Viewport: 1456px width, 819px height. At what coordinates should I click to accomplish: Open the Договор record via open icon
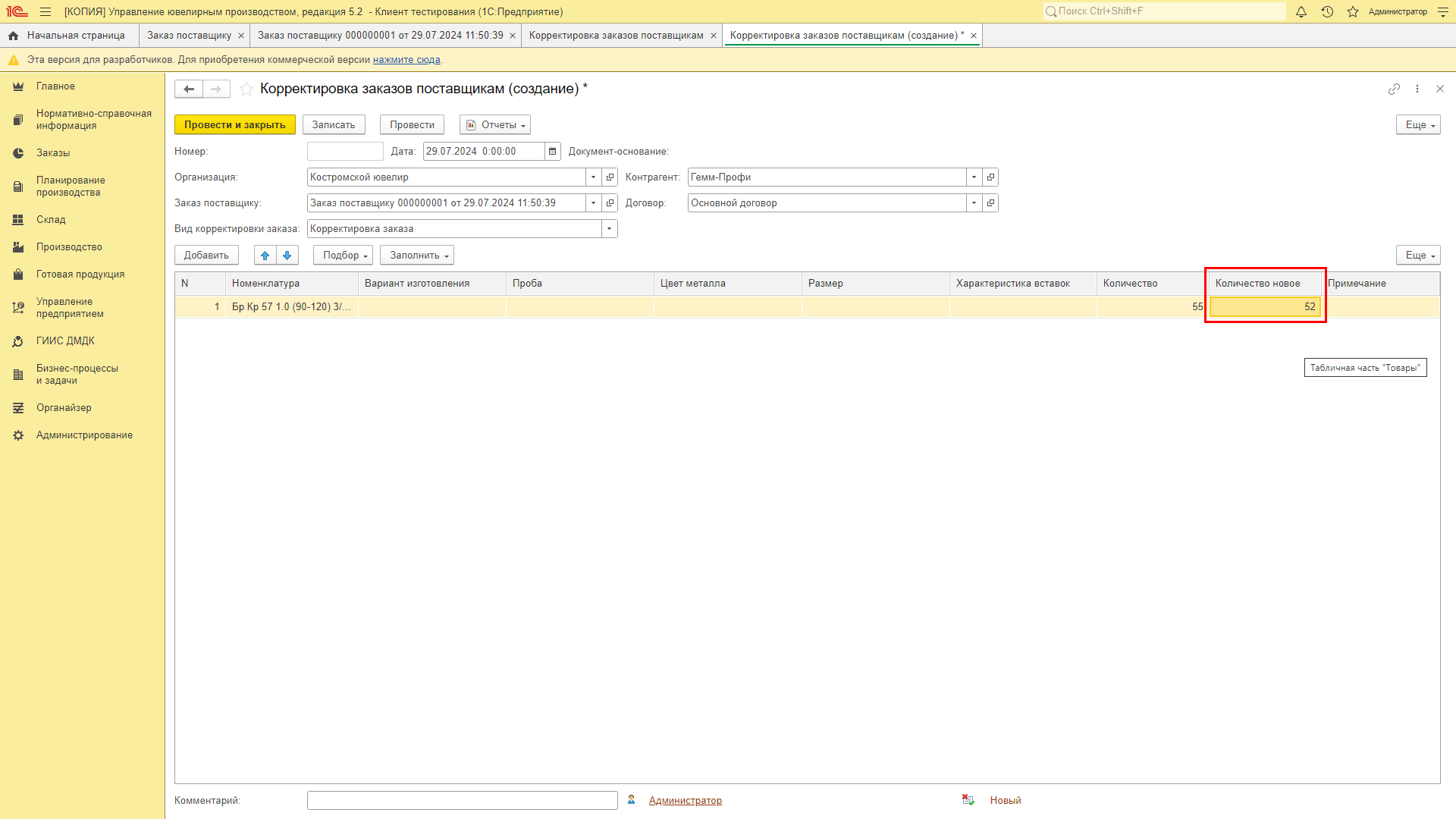[990, 202]
